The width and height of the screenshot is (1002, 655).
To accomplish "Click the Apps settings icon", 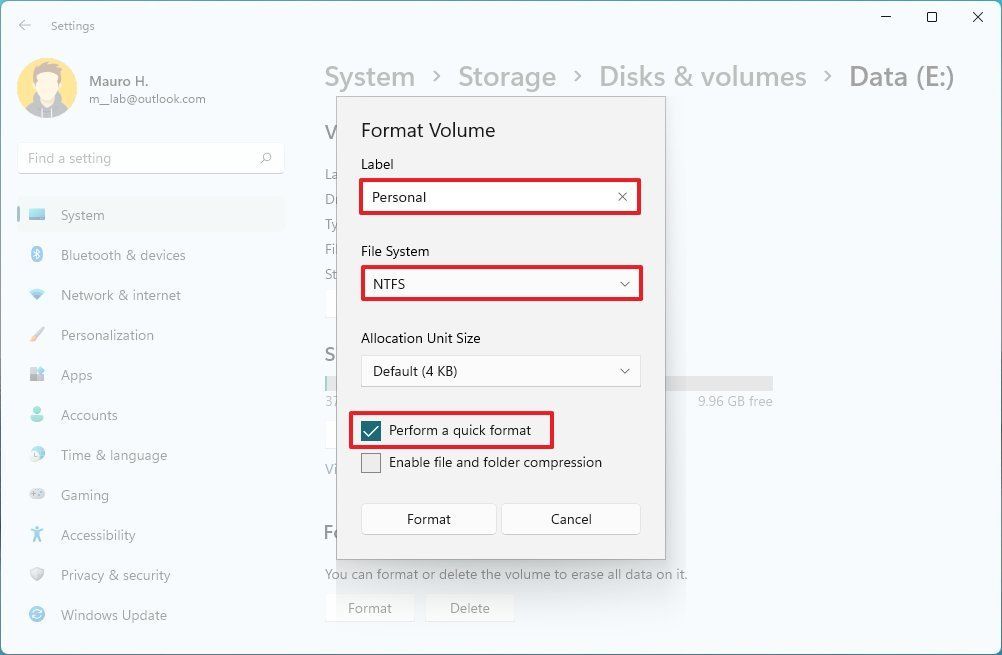I will pos(37,375).
